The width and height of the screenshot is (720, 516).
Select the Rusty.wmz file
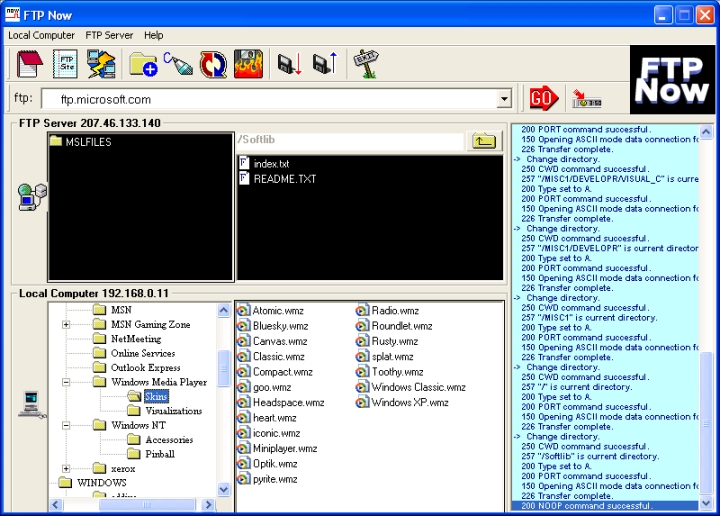pos(387,342)
